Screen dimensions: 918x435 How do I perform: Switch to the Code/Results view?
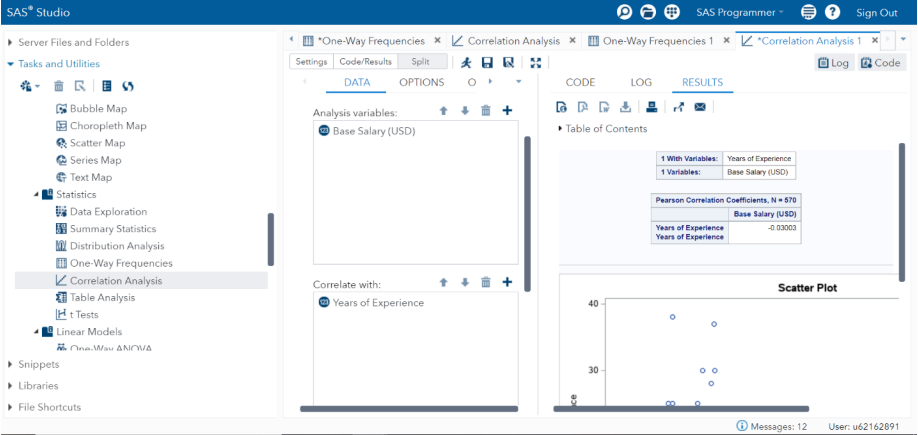point(366,61)
